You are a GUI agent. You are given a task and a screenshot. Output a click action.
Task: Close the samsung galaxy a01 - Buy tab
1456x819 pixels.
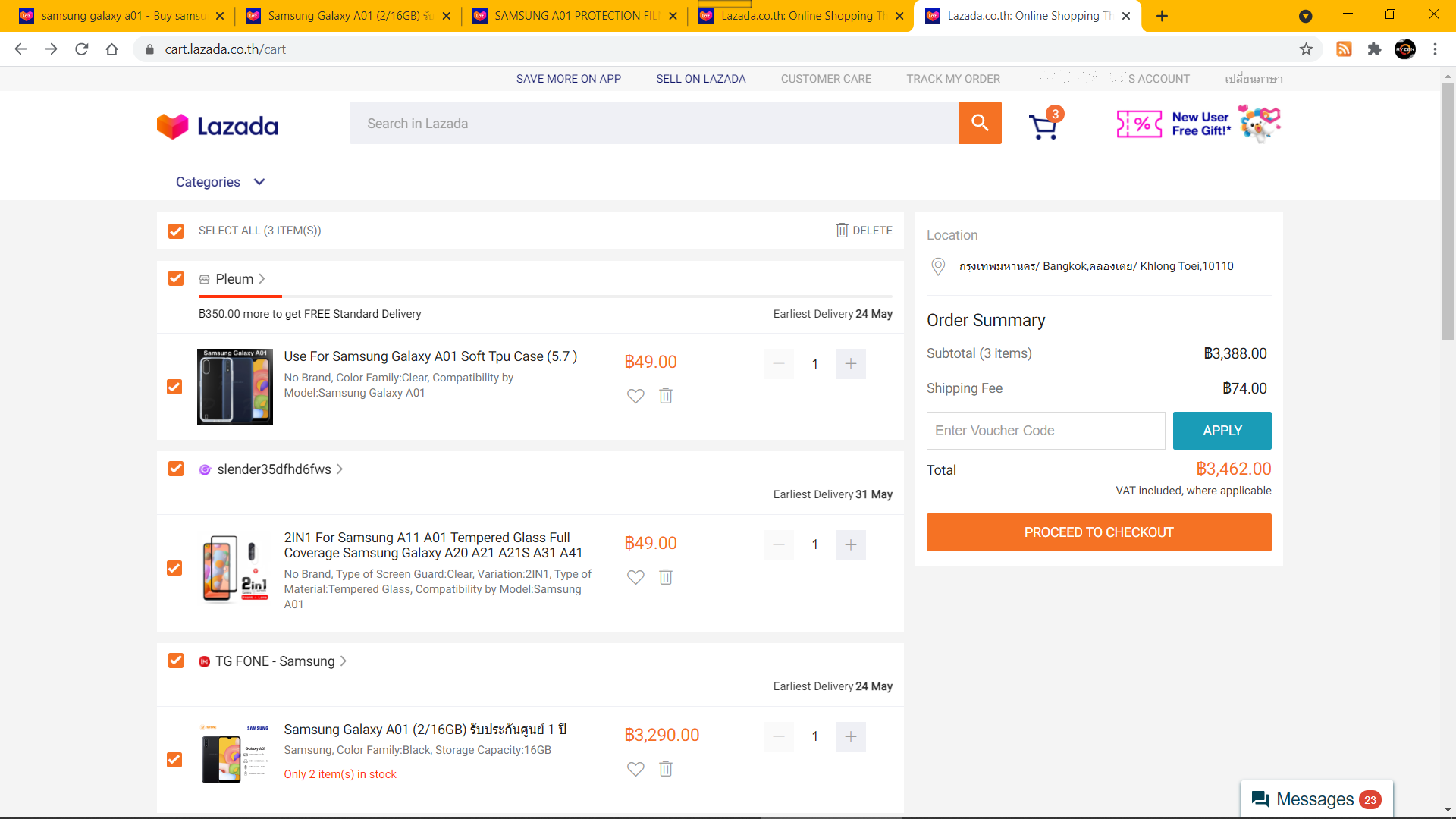pyautogui.click(x=220, y=16)
